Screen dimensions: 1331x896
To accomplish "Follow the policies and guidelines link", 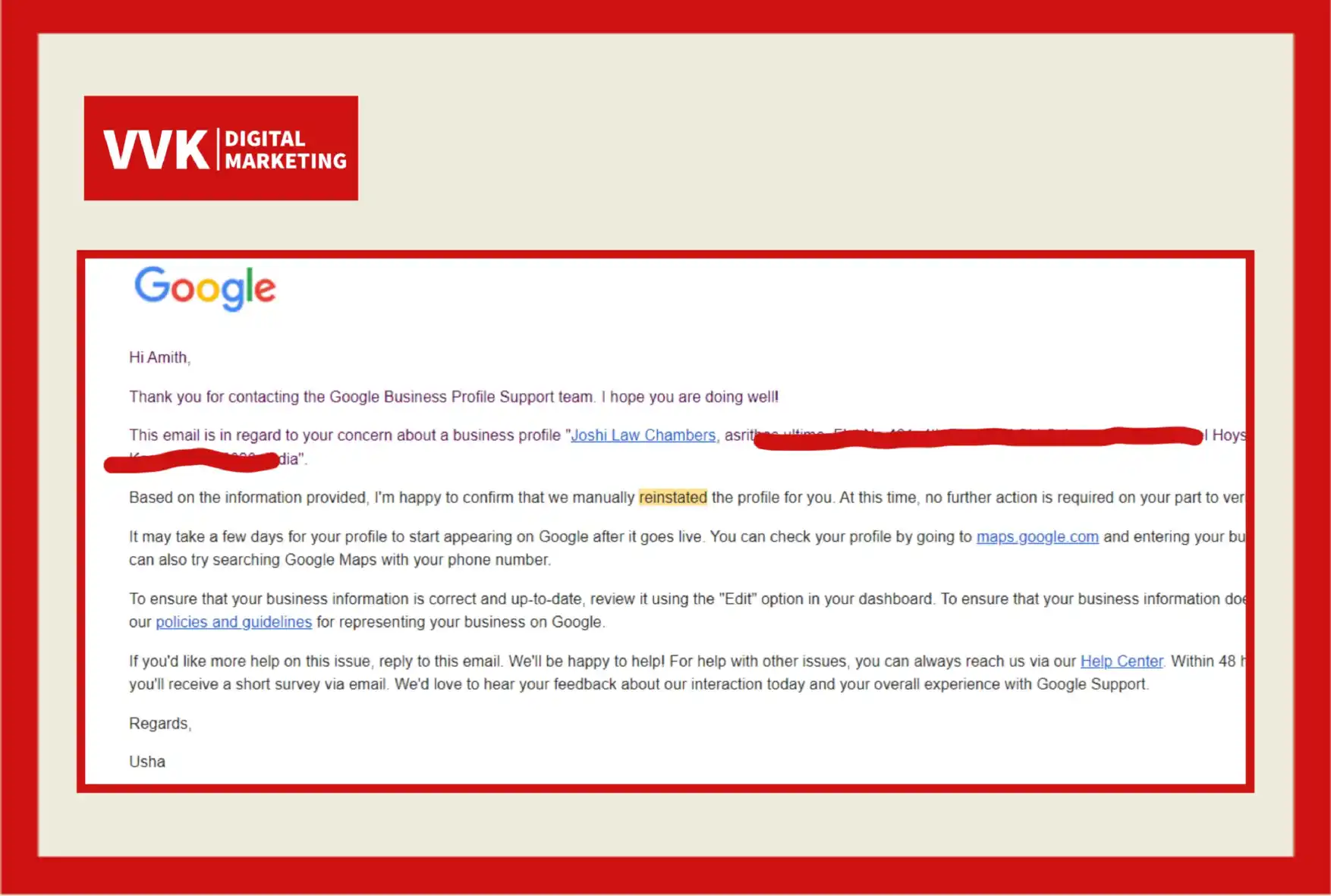I will 234,621.
